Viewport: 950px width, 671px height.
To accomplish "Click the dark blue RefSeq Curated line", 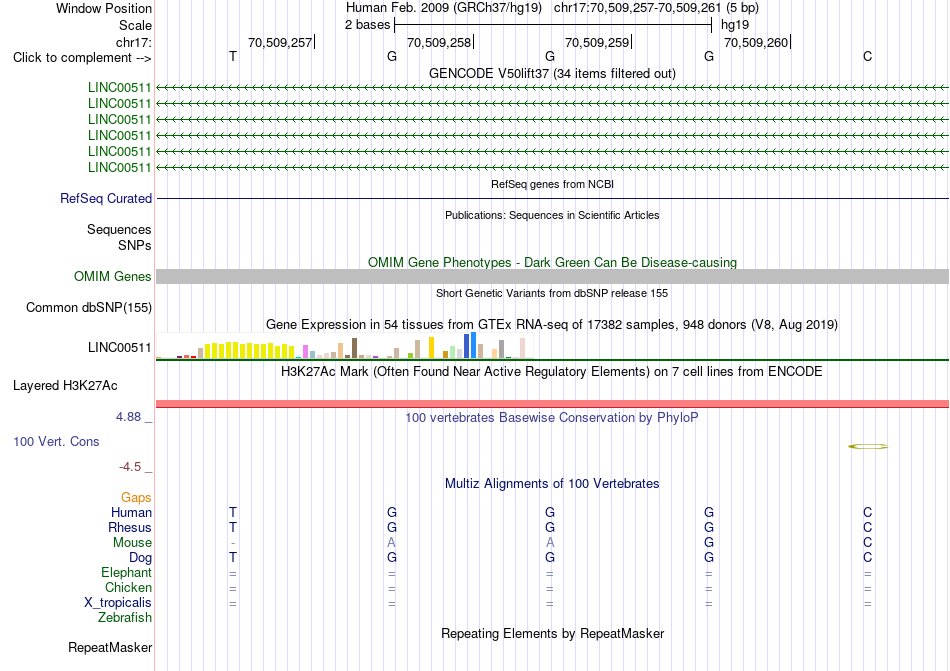I will pyautogui.click(x=552, y=198).
